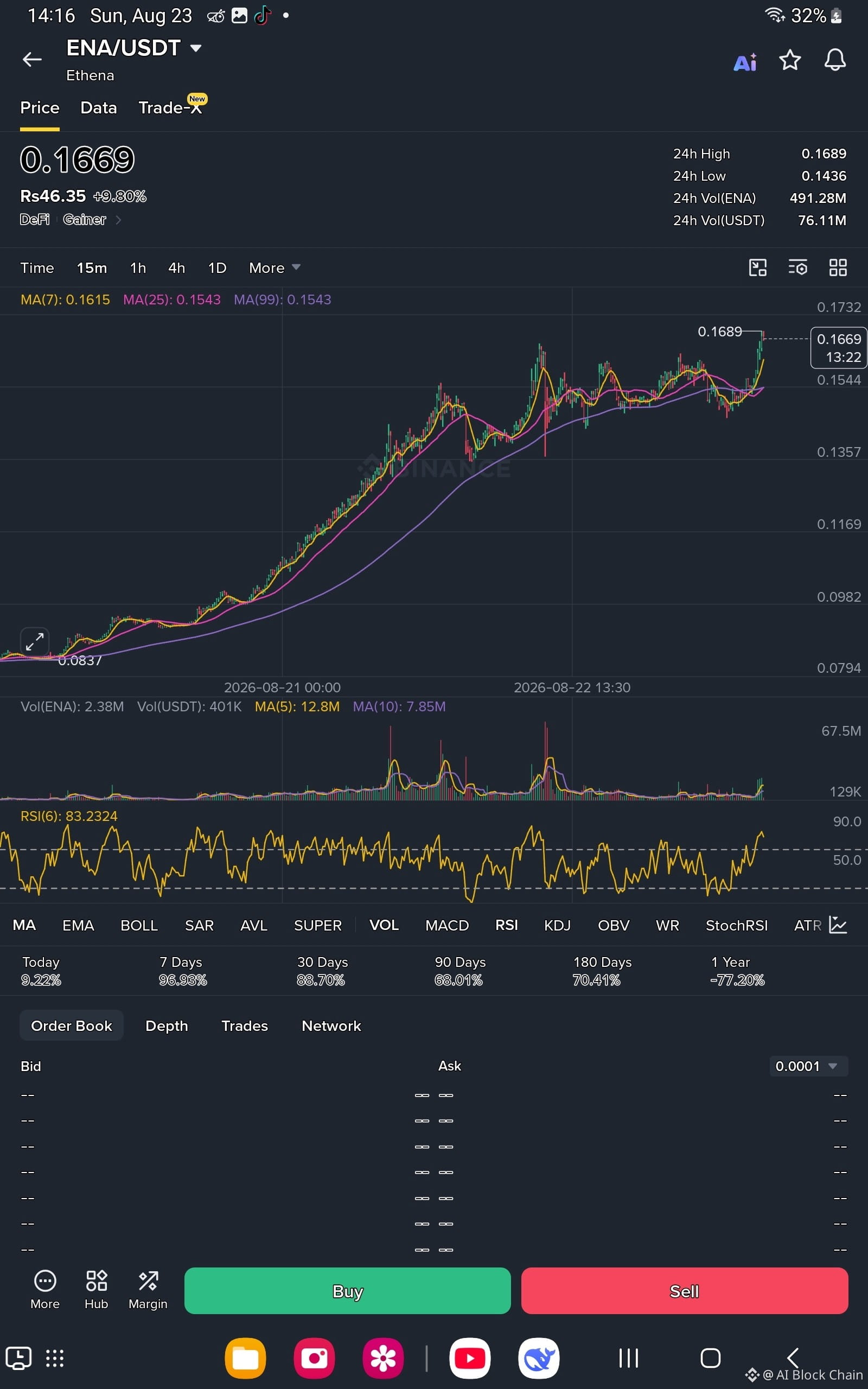Viewport: 868px width, 1389px height.
Task: Tap the system back navigation chevron
Action: tap(793, 1358)
